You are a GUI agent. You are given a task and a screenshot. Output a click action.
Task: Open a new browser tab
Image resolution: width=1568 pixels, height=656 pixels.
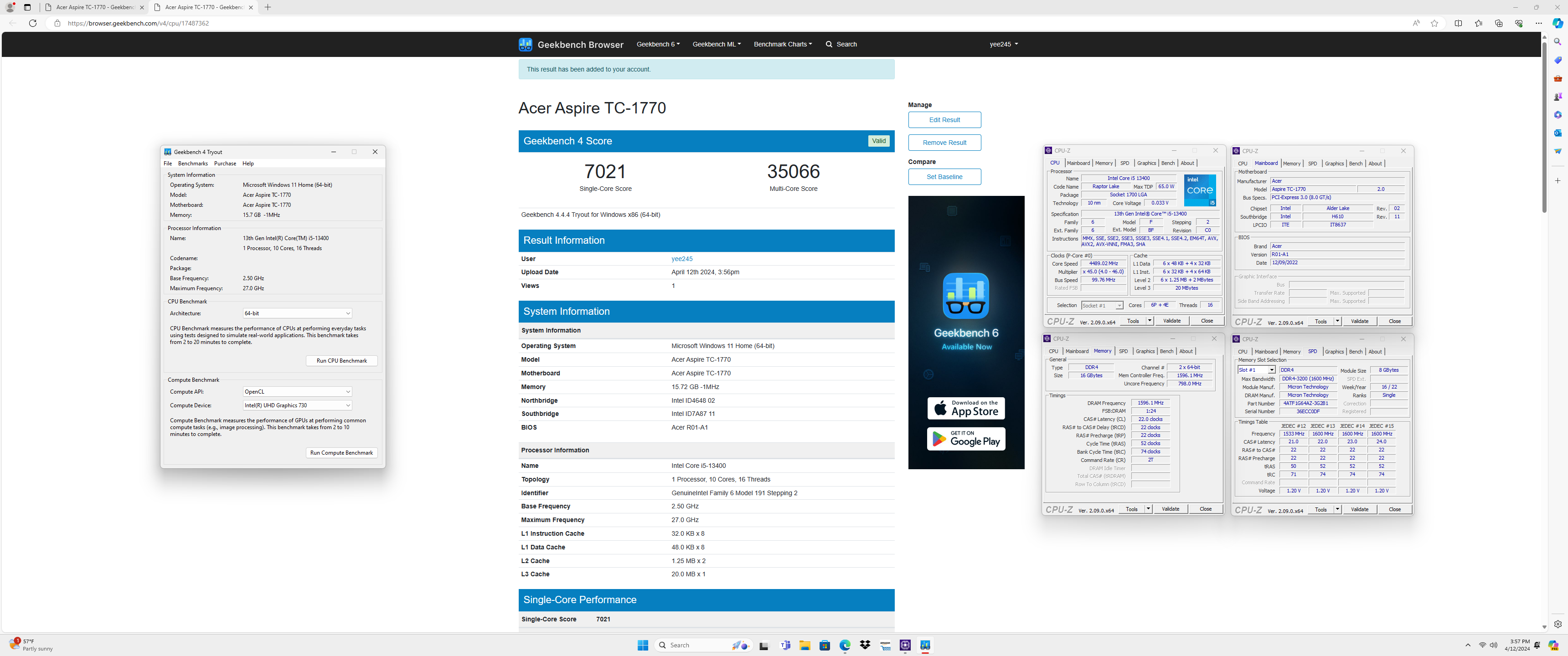(x=268, y=7)
